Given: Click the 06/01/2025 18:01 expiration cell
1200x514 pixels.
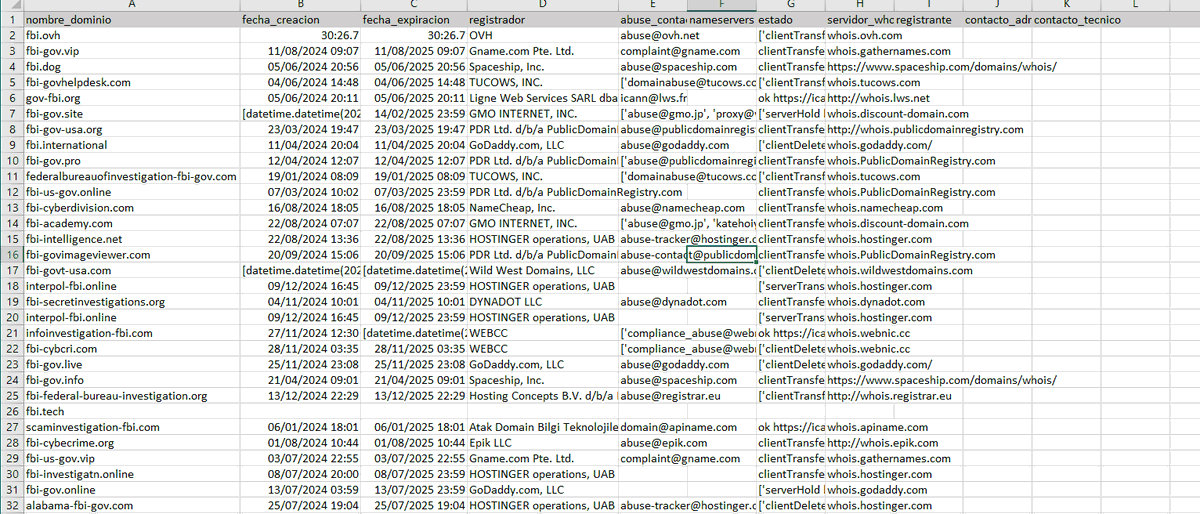Looking at the screenshot, I should pyautogui.click(x=414, y=427).
